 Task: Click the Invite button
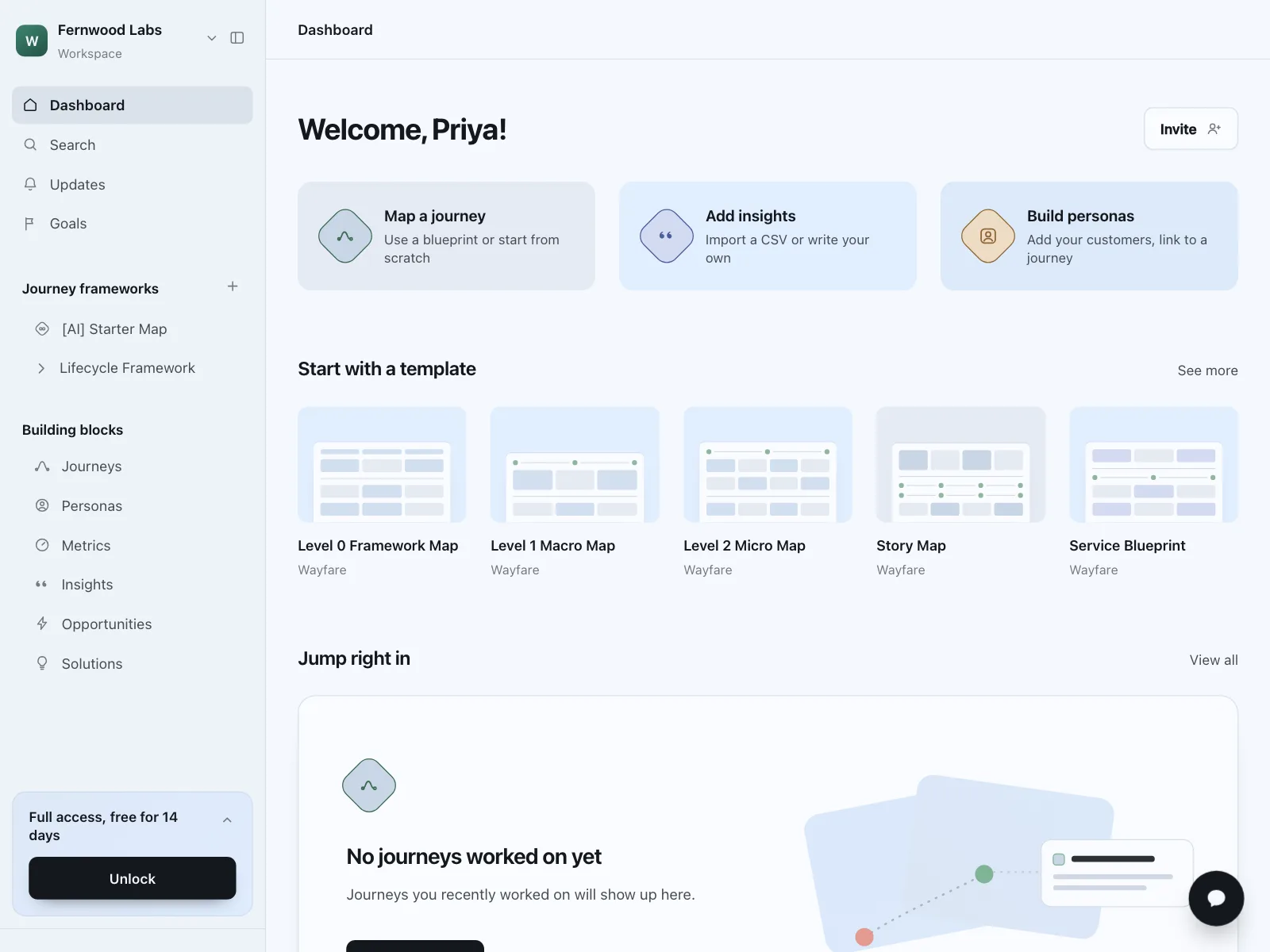(1191, 129)
